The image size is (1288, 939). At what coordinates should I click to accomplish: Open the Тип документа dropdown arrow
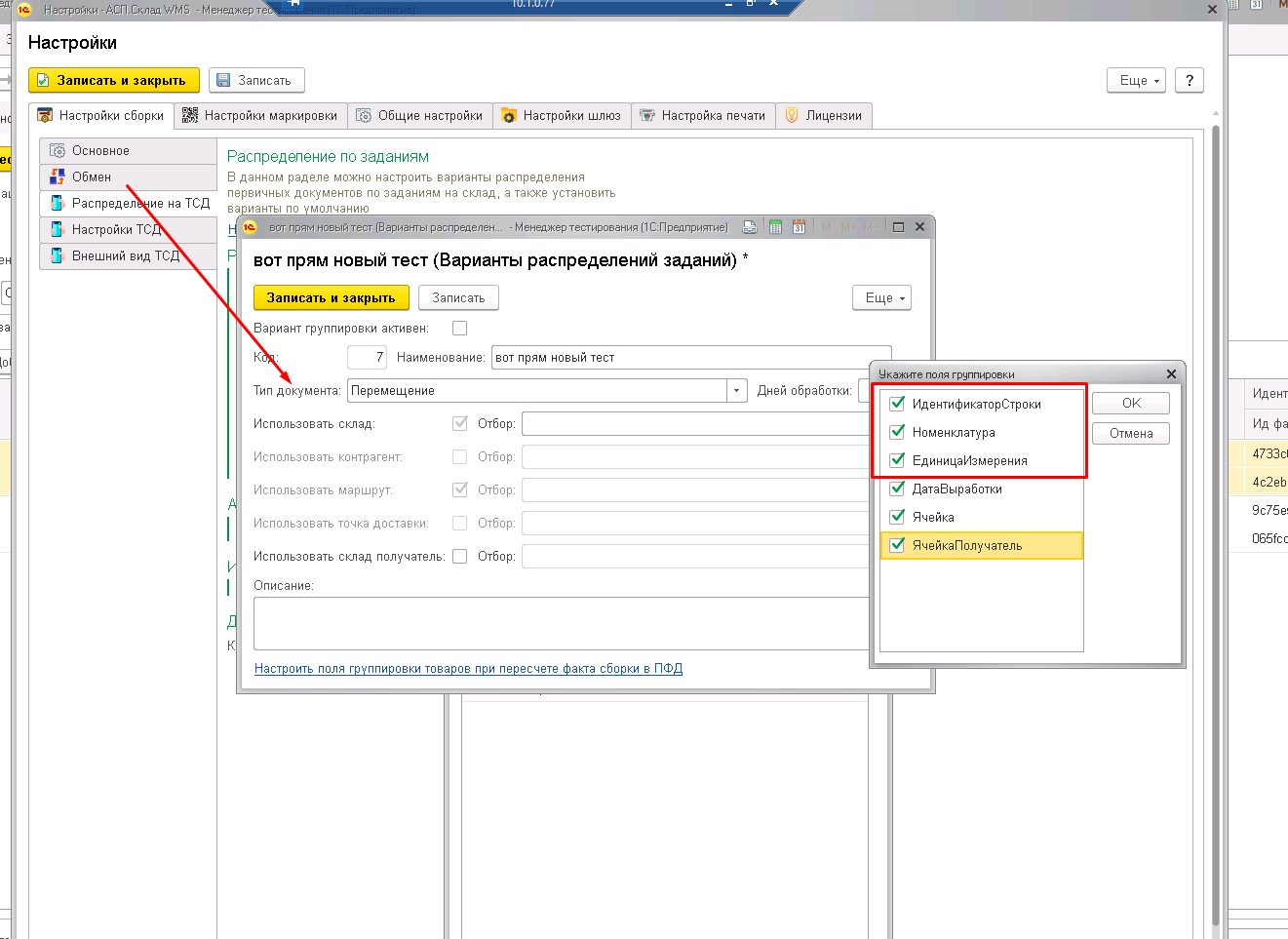point(737,391)
